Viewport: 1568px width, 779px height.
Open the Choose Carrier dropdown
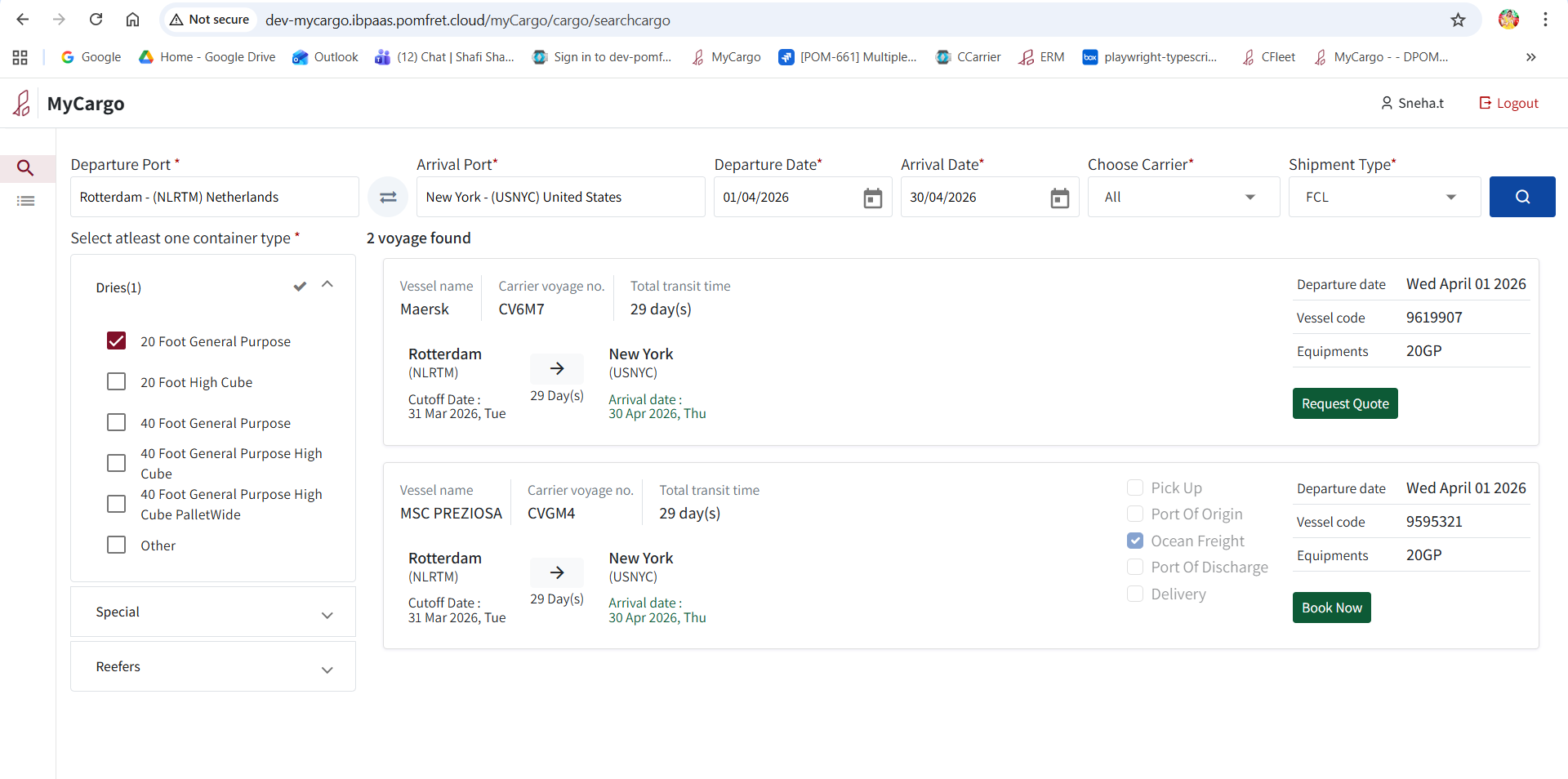[x=1183, y=197]
